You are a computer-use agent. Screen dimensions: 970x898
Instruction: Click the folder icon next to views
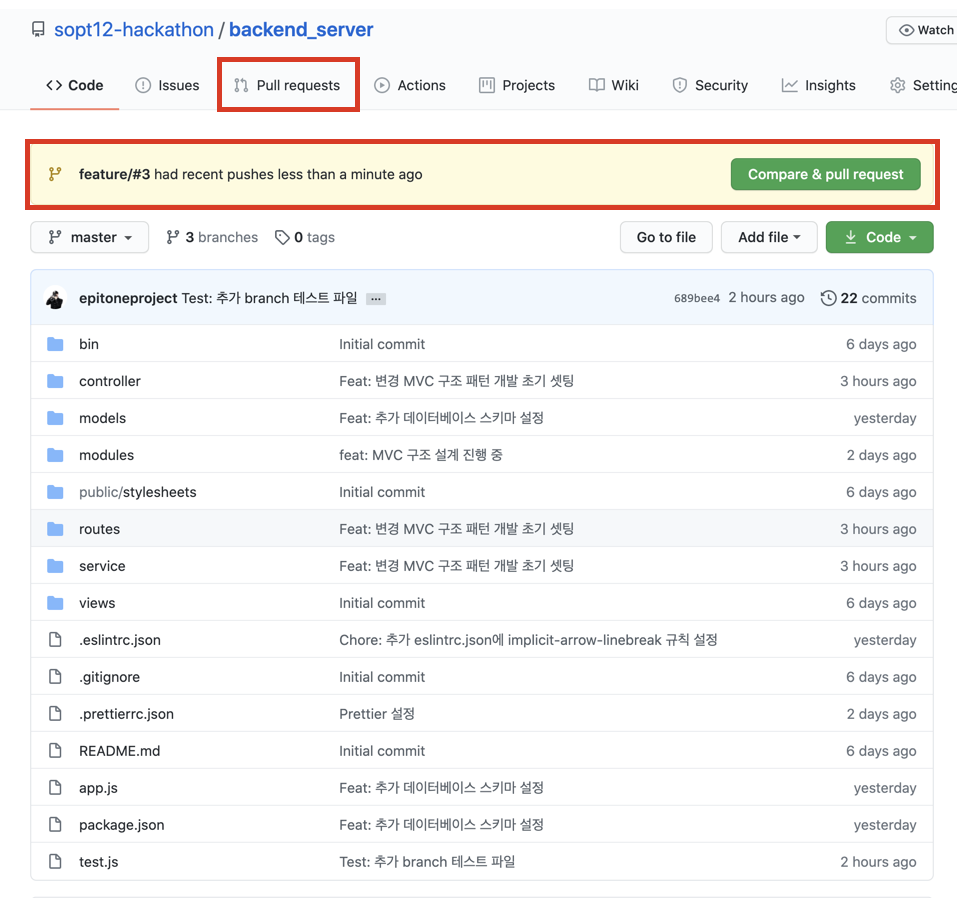55,603
